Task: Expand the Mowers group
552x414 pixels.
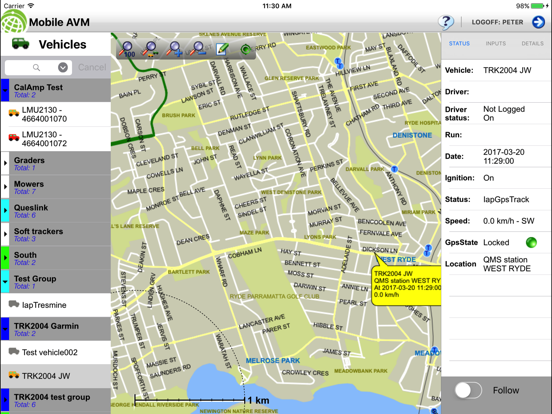Action: (x=5, y=187)
